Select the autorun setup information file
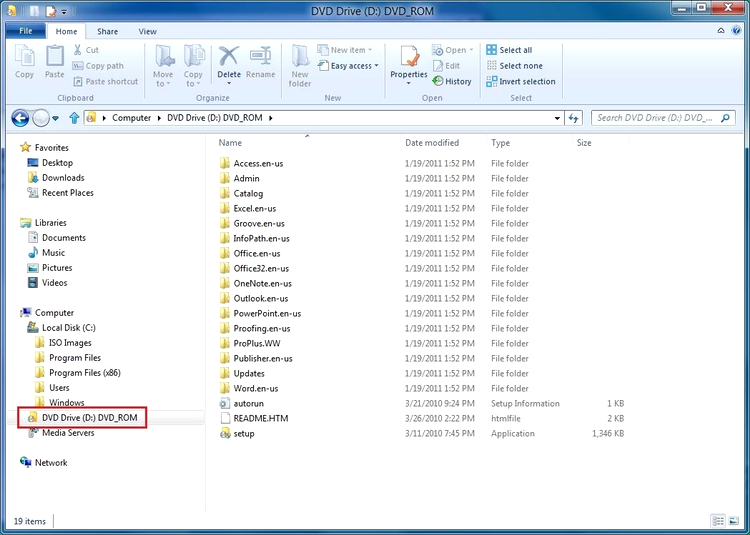The image size is (750, 535). [242, 404]
